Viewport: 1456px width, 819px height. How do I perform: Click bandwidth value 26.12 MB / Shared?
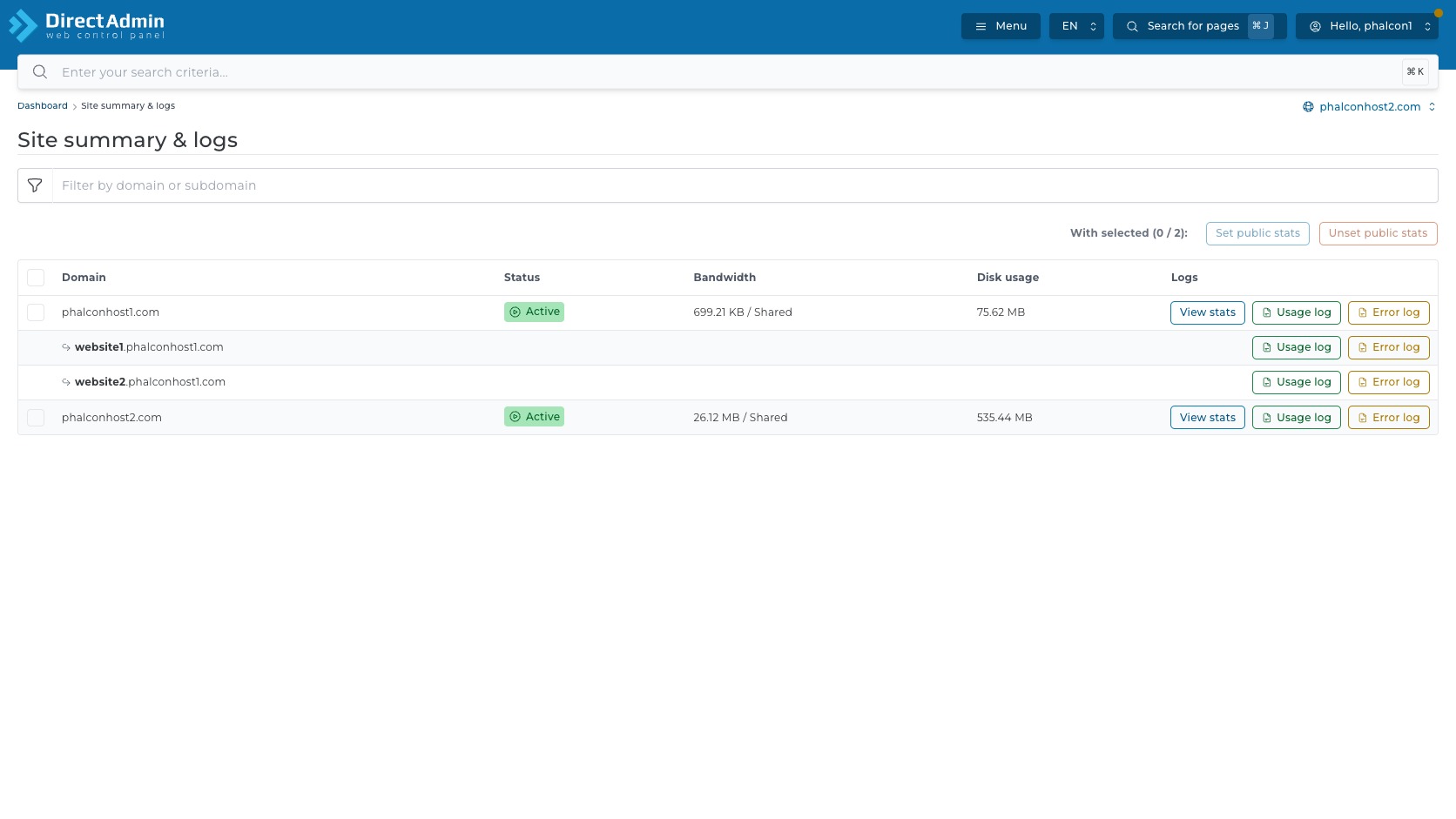pos(740,418)
